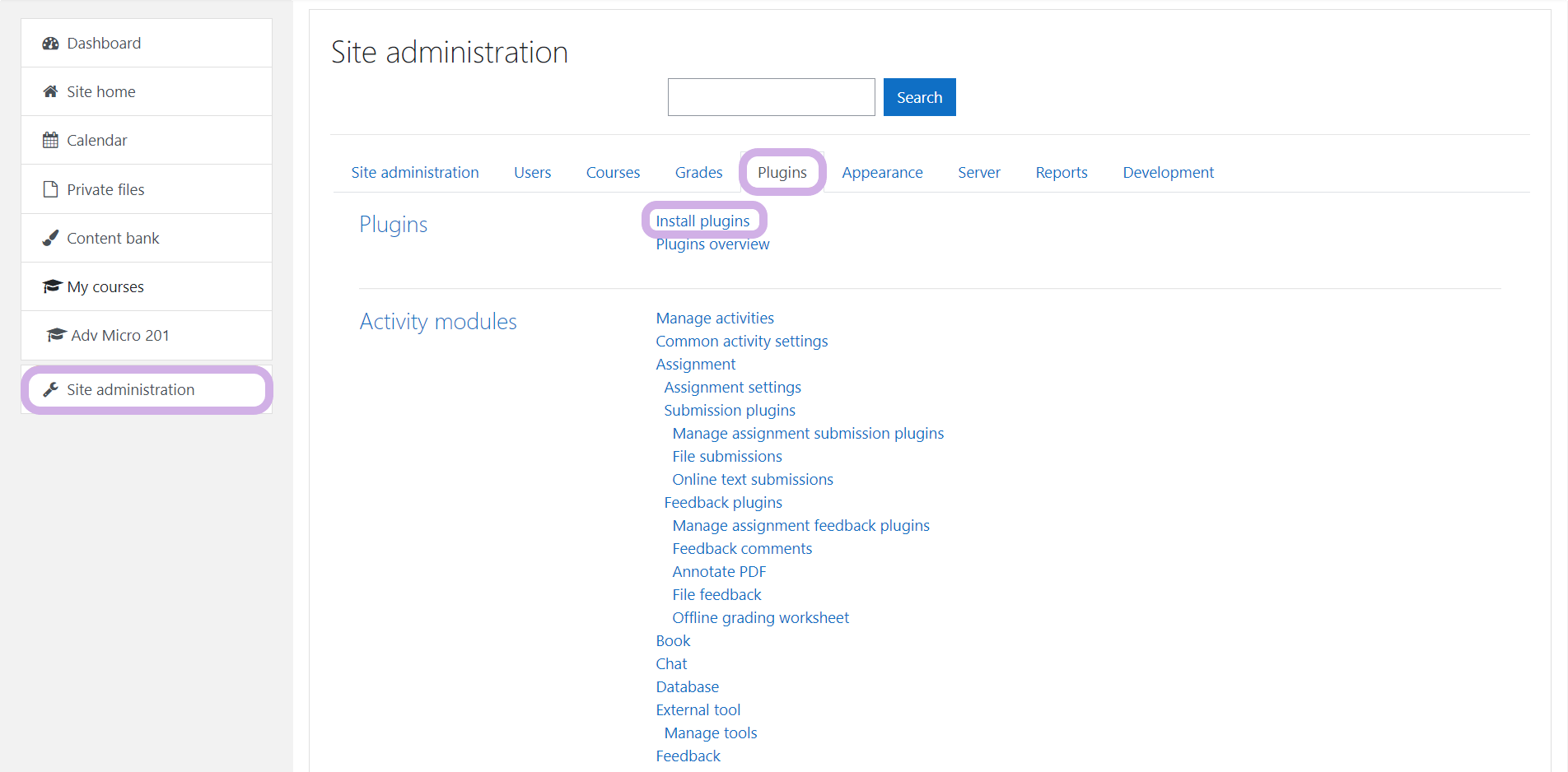Click the Adv Micro 201 course icon
Viewport: 1568px width, 772px height.
point(56,335)
